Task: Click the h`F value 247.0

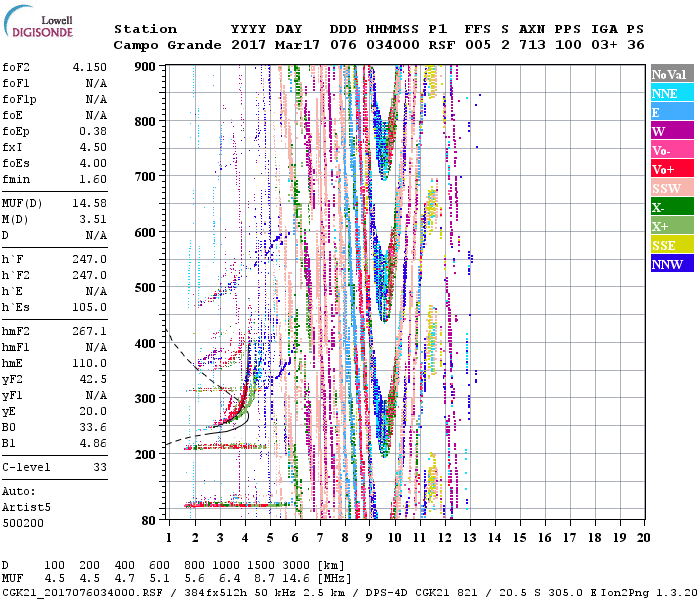Action: tap(90, 259)
